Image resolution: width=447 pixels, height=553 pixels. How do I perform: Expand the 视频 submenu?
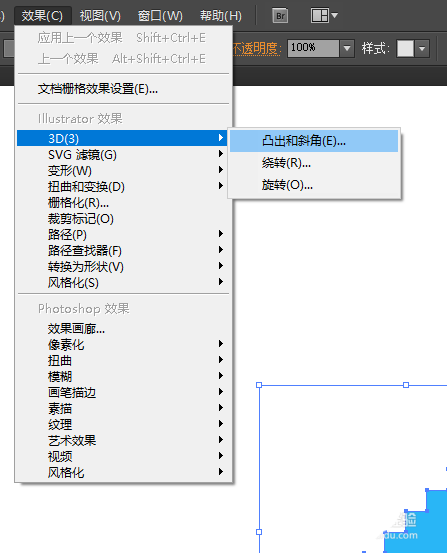click(x=123, y=456)
